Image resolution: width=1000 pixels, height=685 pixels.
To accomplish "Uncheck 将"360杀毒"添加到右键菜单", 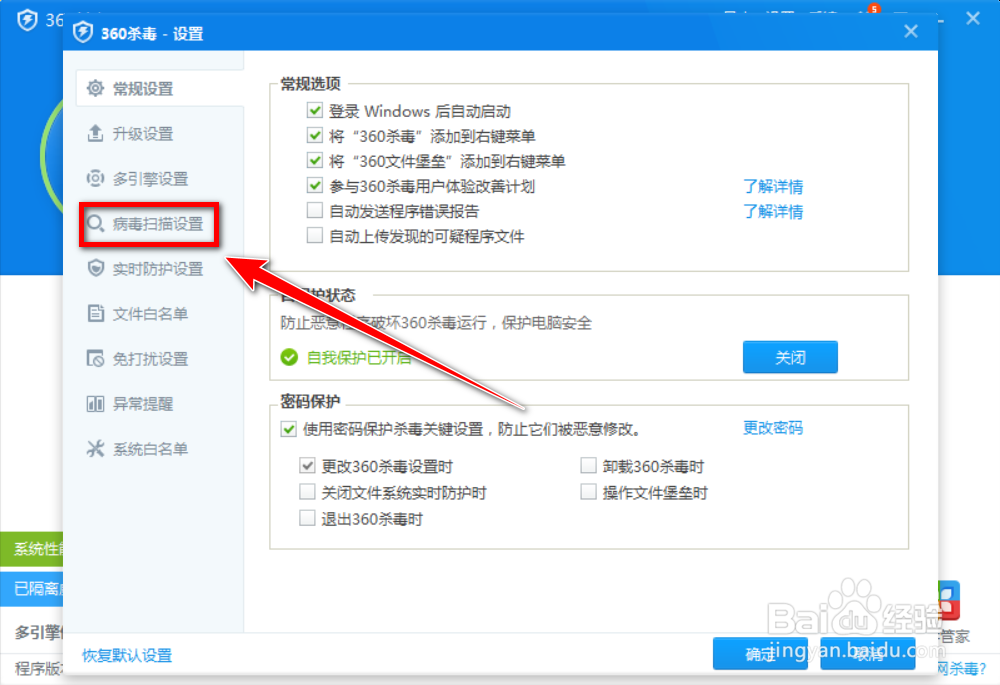I will (314, 135).
